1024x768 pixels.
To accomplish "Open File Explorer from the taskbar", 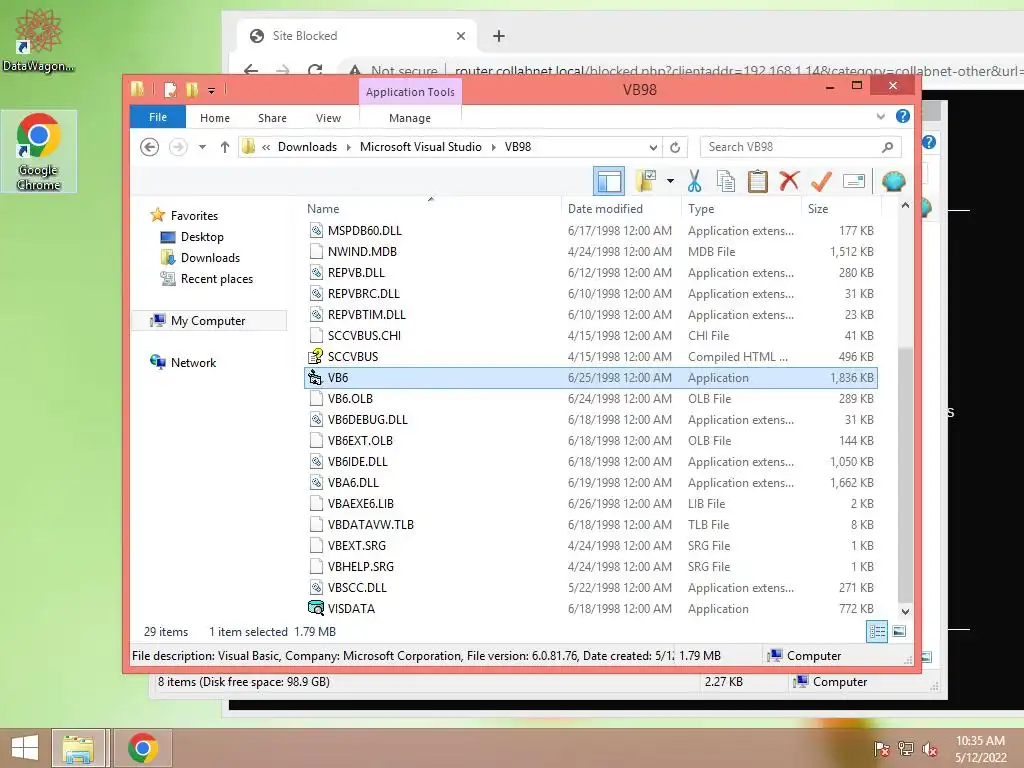I will (x=78, y=748).
